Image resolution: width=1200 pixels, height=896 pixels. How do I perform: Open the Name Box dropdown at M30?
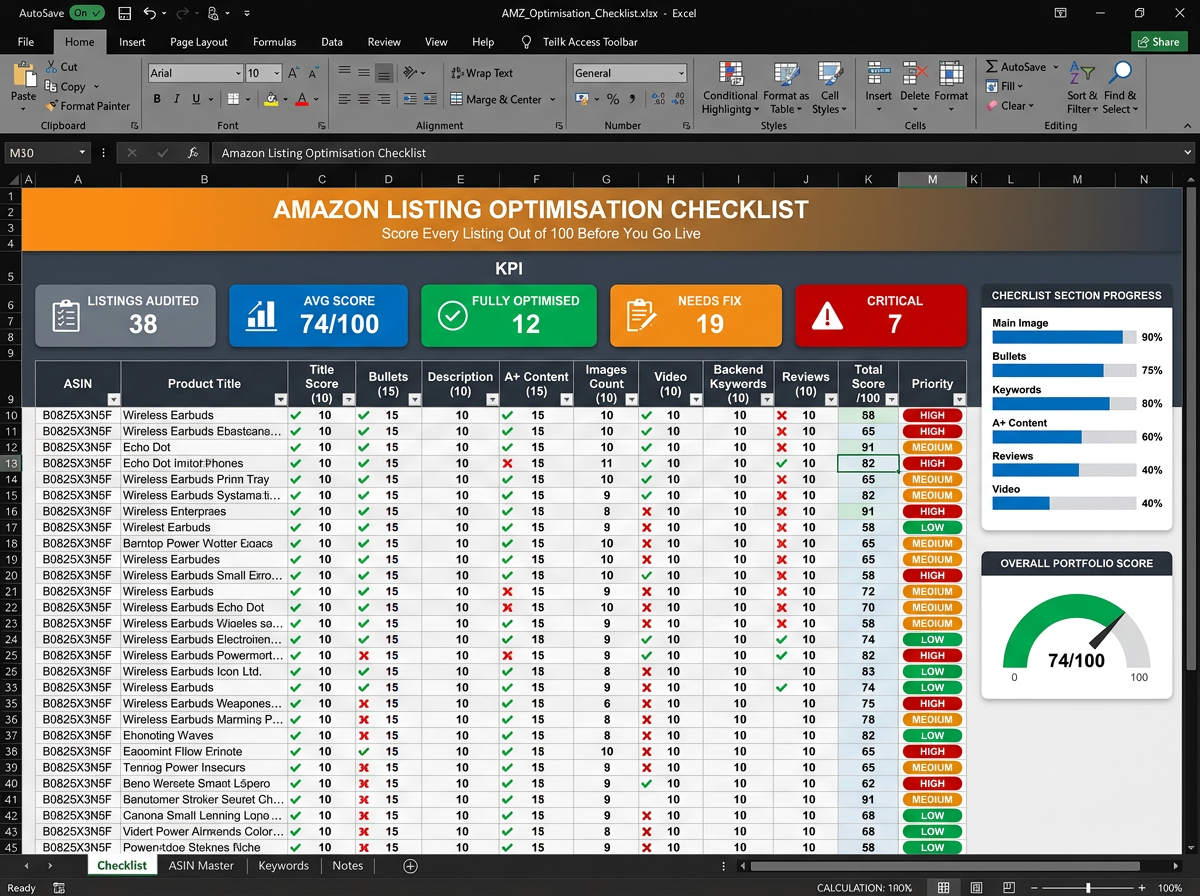click(83, 153)
